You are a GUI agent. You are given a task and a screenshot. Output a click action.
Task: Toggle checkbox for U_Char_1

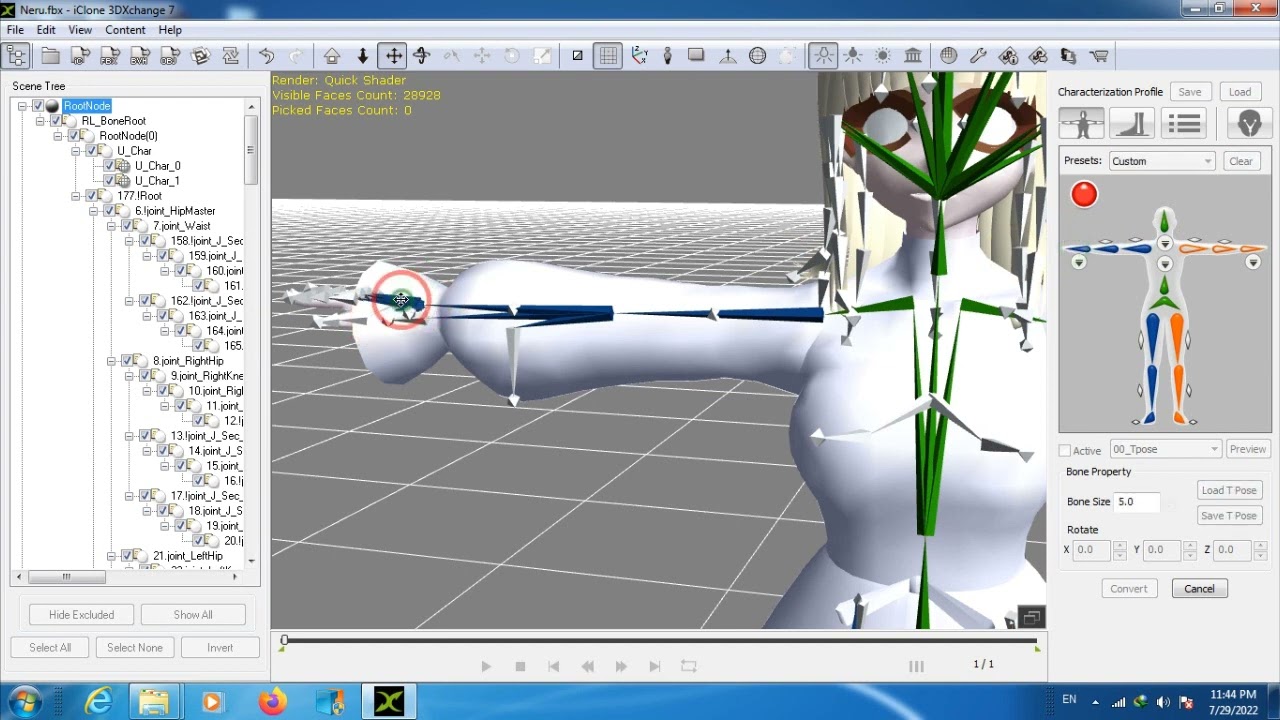(110, 181)
